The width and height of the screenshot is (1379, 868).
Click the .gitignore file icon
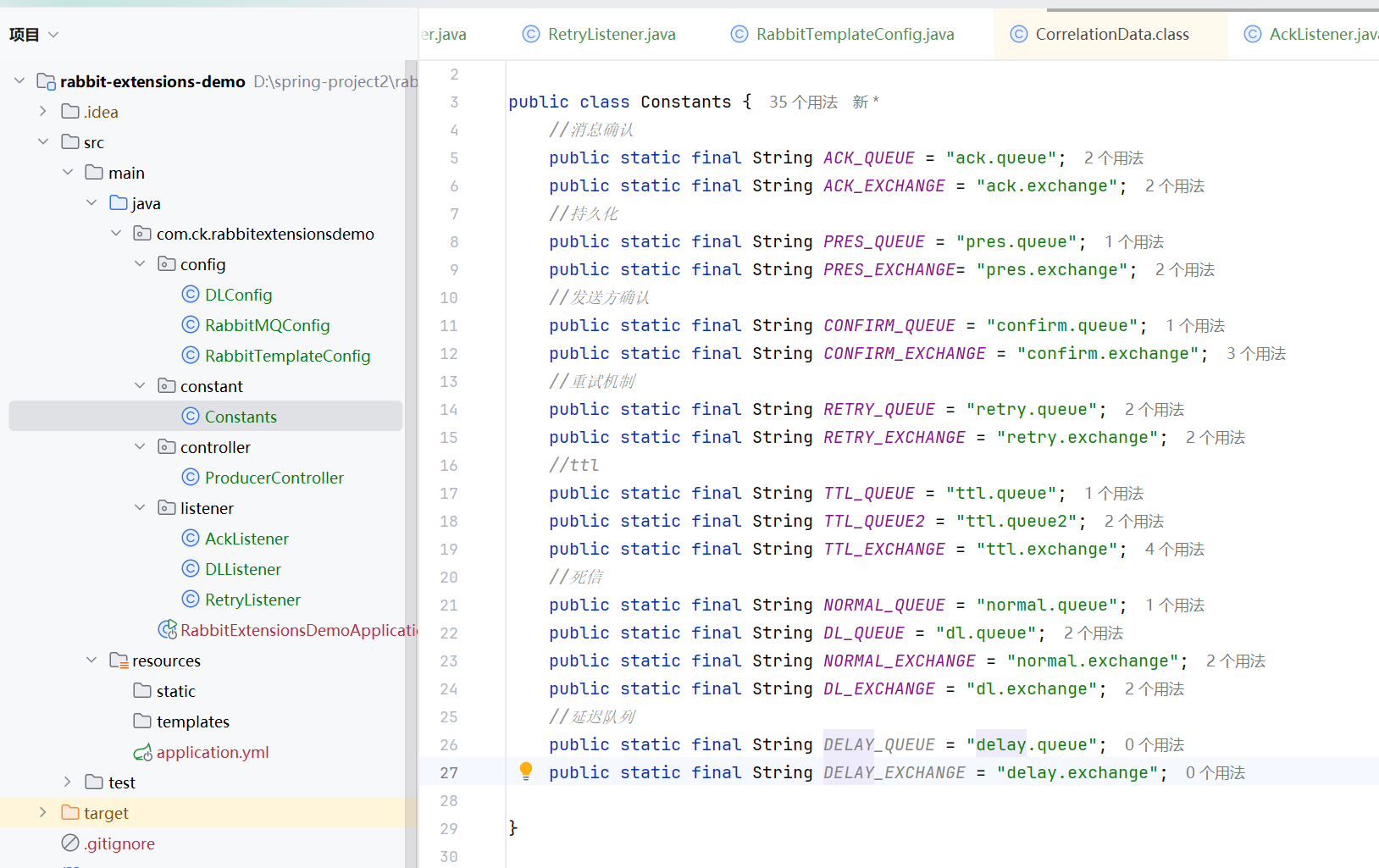click(x=70, y=843)
